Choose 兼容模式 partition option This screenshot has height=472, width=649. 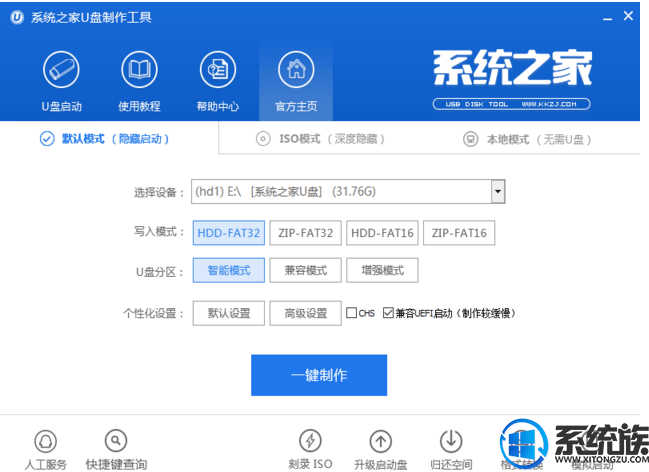[305, 270]
